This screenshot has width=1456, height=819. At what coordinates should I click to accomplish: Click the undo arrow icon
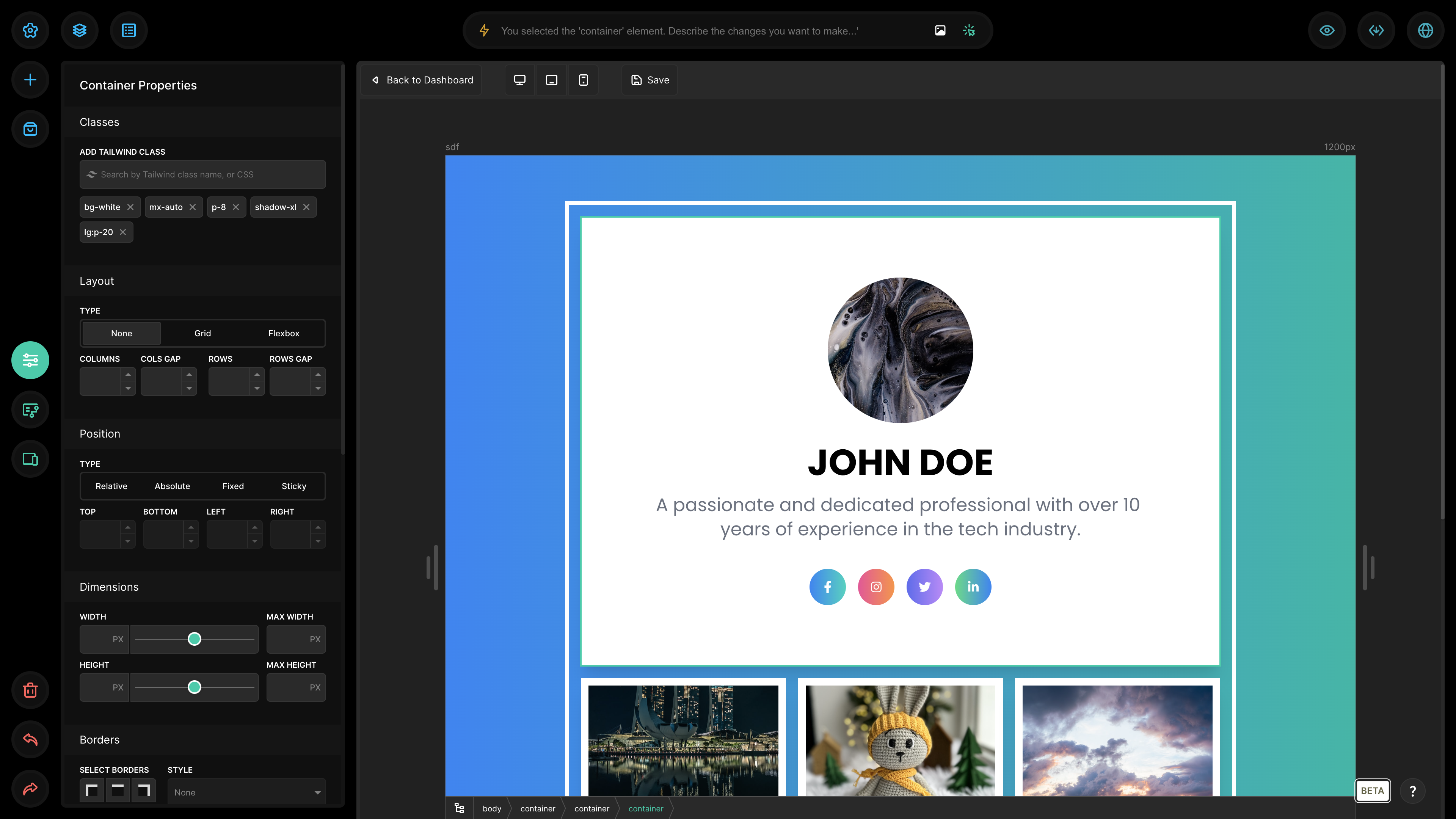(x=30, y=739)
